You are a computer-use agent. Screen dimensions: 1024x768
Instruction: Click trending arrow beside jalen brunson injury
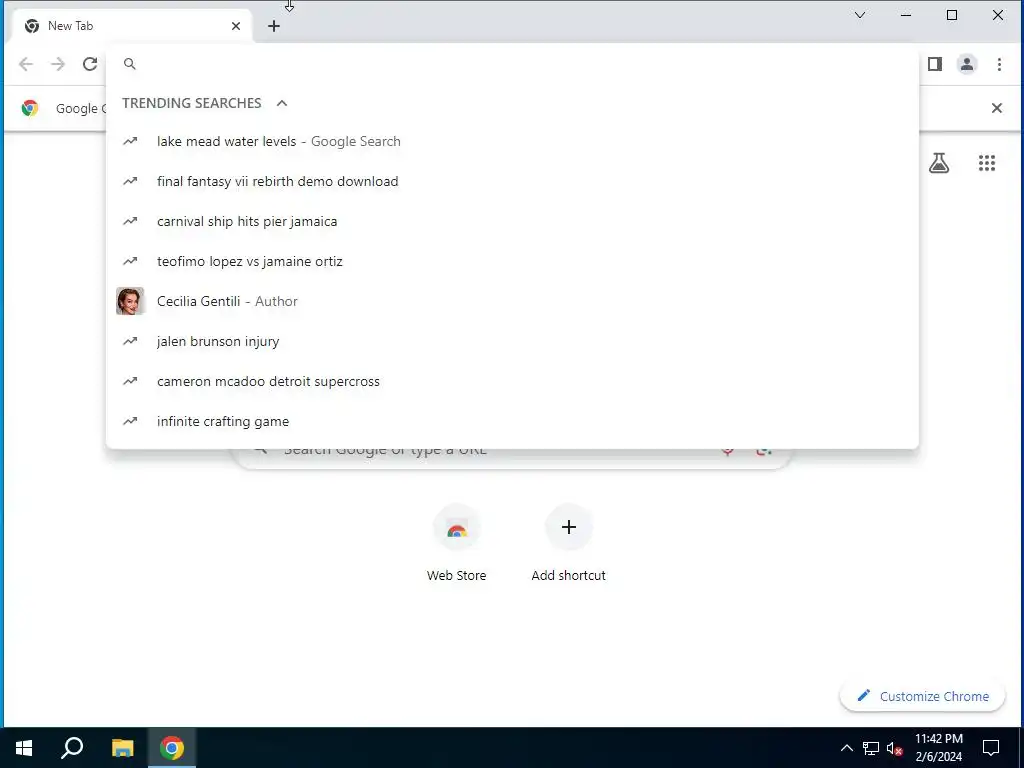coord(130,341)
